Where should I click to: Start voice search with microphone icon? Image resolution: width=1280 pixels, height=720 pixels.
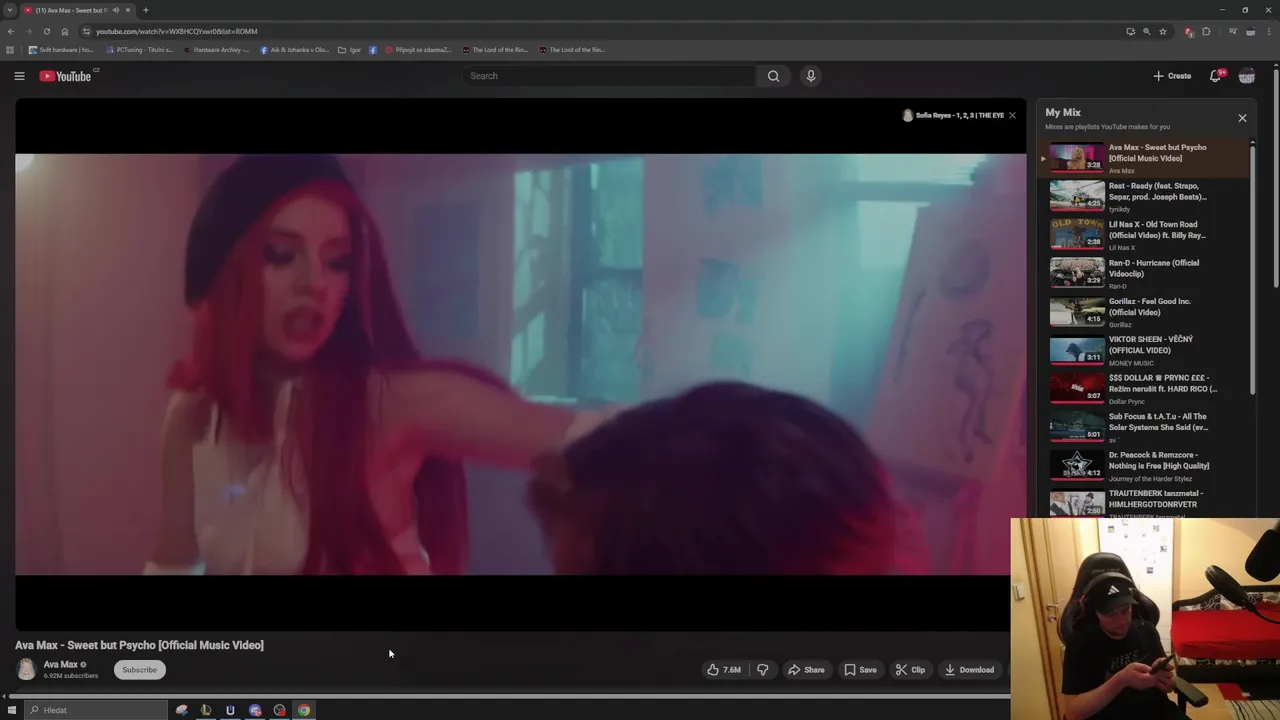pyautogui.click(x=811, y=76)
